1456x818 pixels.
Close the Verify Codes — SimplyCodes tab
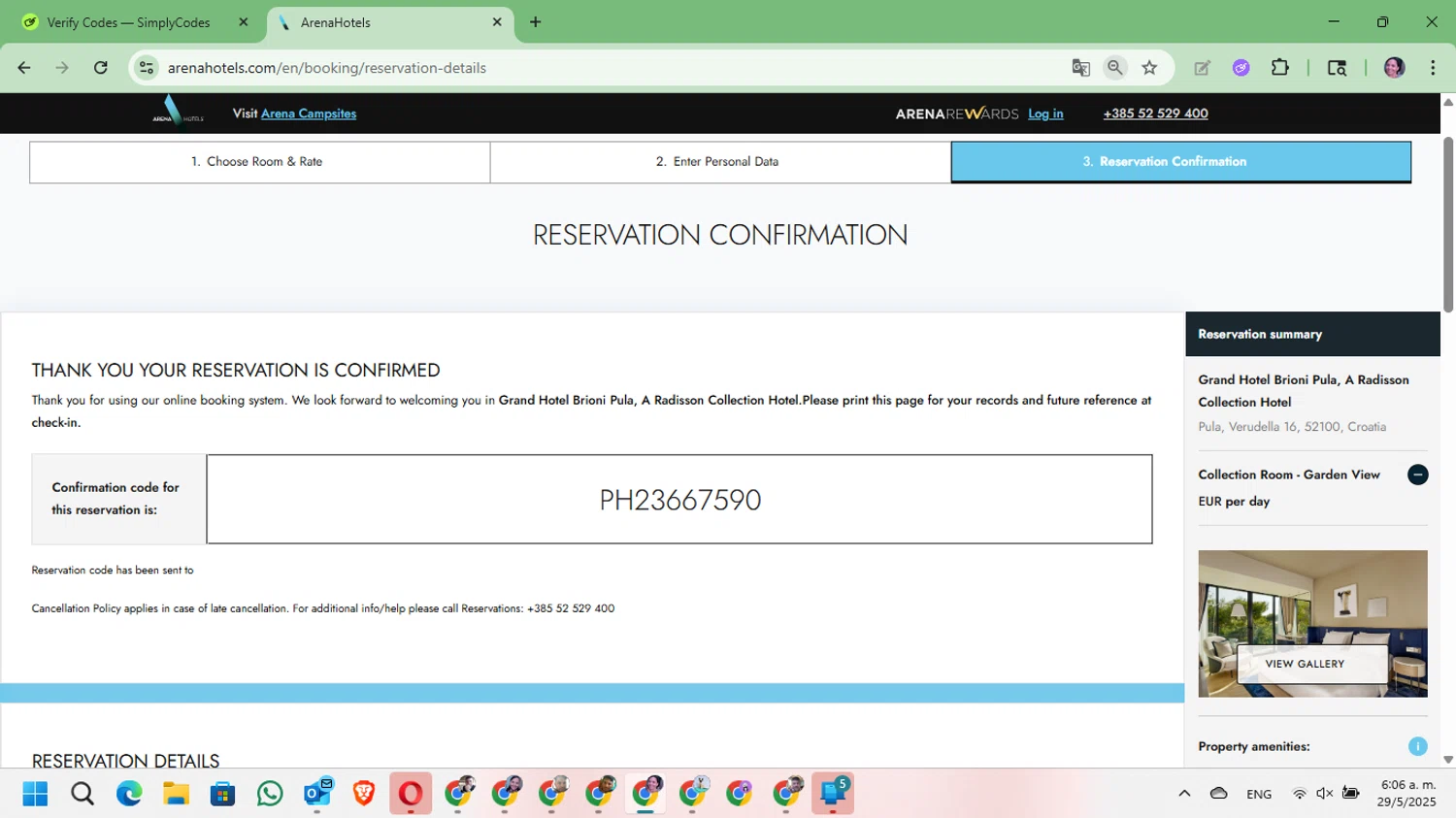click(x=244, y=22)
